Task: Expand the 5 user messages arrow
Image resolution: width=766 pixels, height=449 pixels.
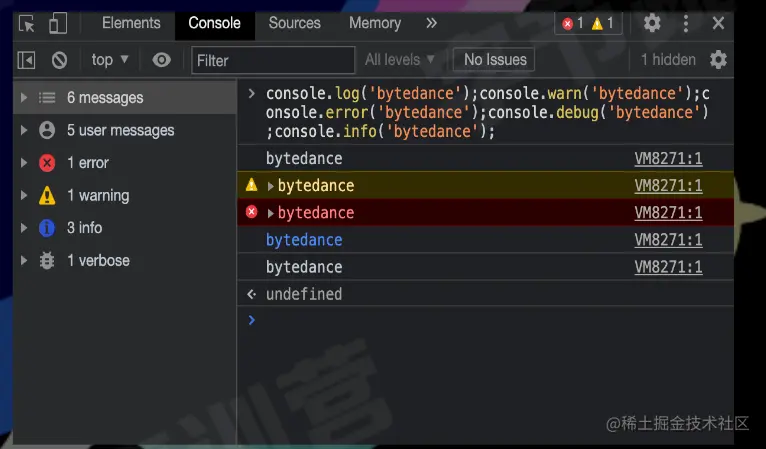Action: pos(23,130)
